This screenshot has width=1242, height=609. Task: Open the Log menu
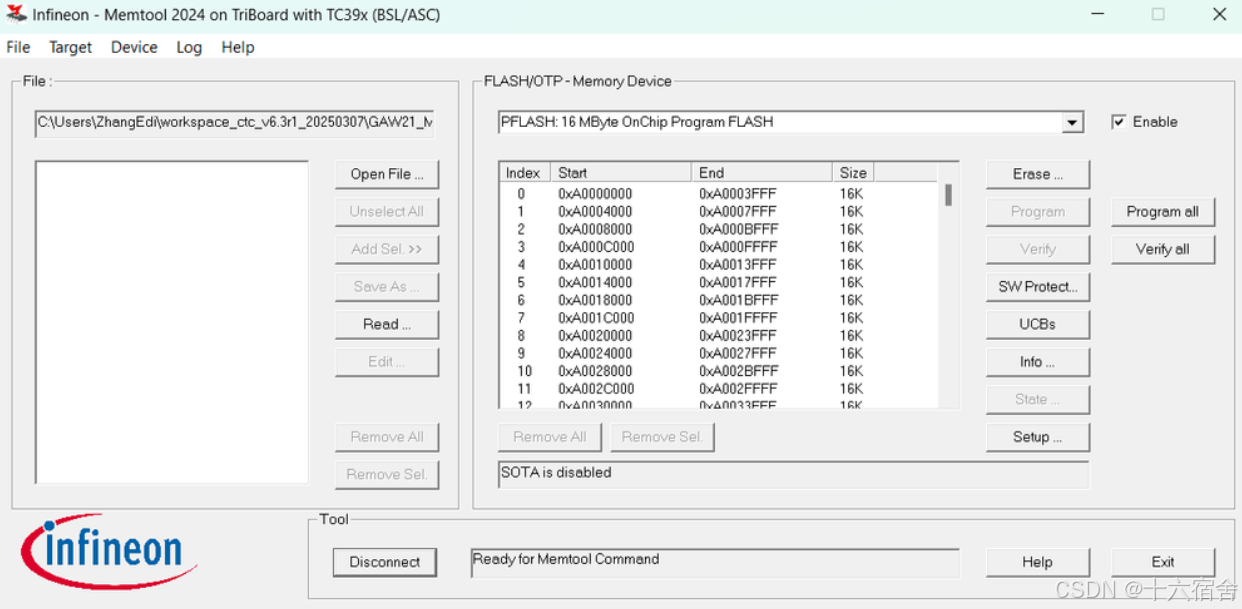[189, 47]
